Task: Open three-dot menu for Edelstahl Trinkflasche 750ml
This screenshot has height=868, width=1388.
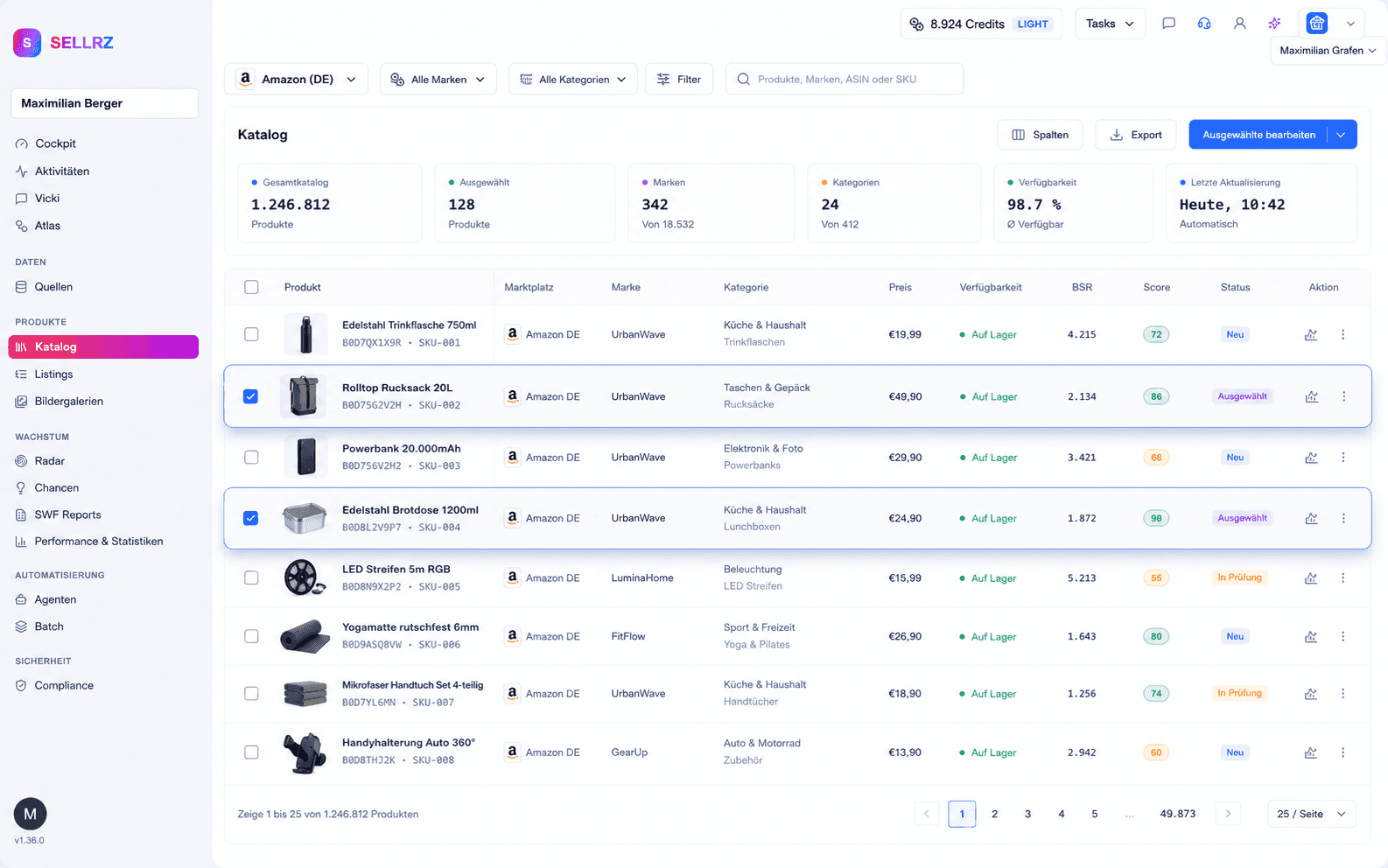Action: point(1343,334)
